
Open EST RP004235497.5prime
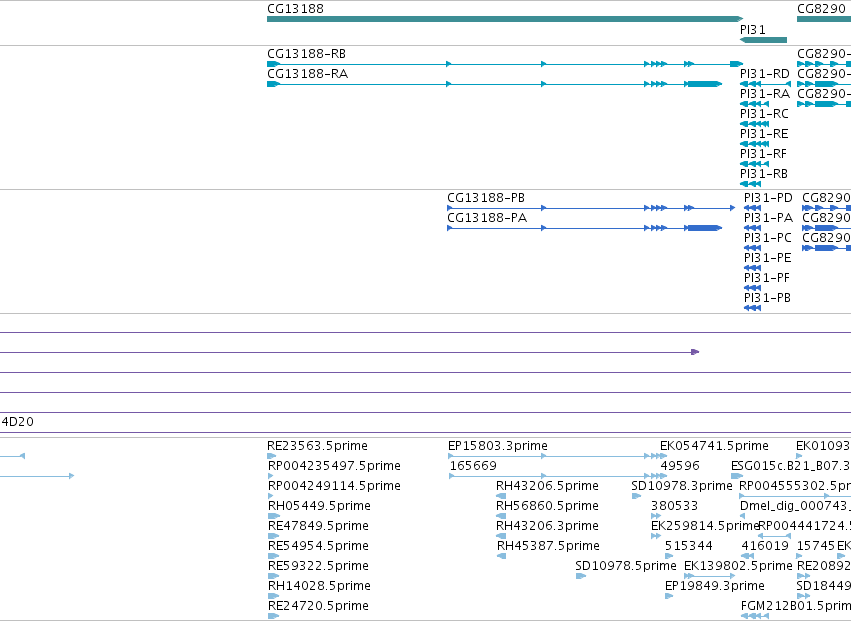334,466
